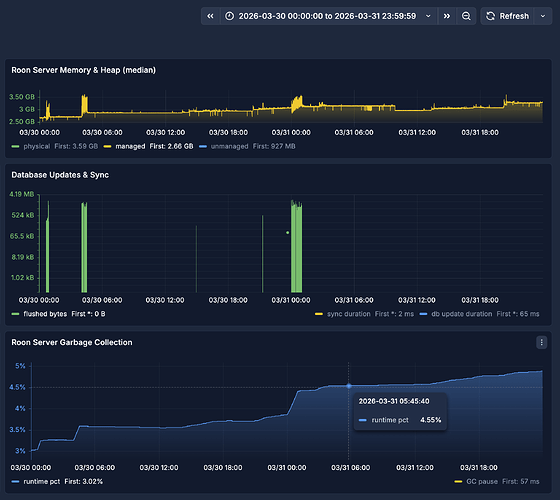Click the First *: 65 ms legend value
This screenshot has height=500, width=560.
(x=518, y=314)
